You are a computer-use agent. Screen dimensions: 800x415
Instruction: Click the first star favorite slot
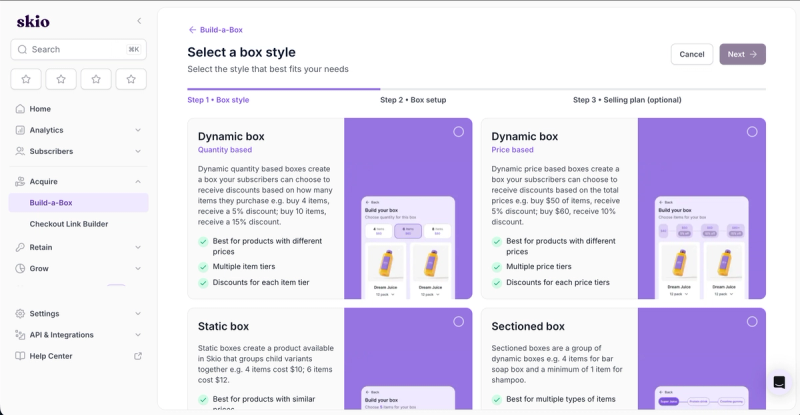(26, 79)
